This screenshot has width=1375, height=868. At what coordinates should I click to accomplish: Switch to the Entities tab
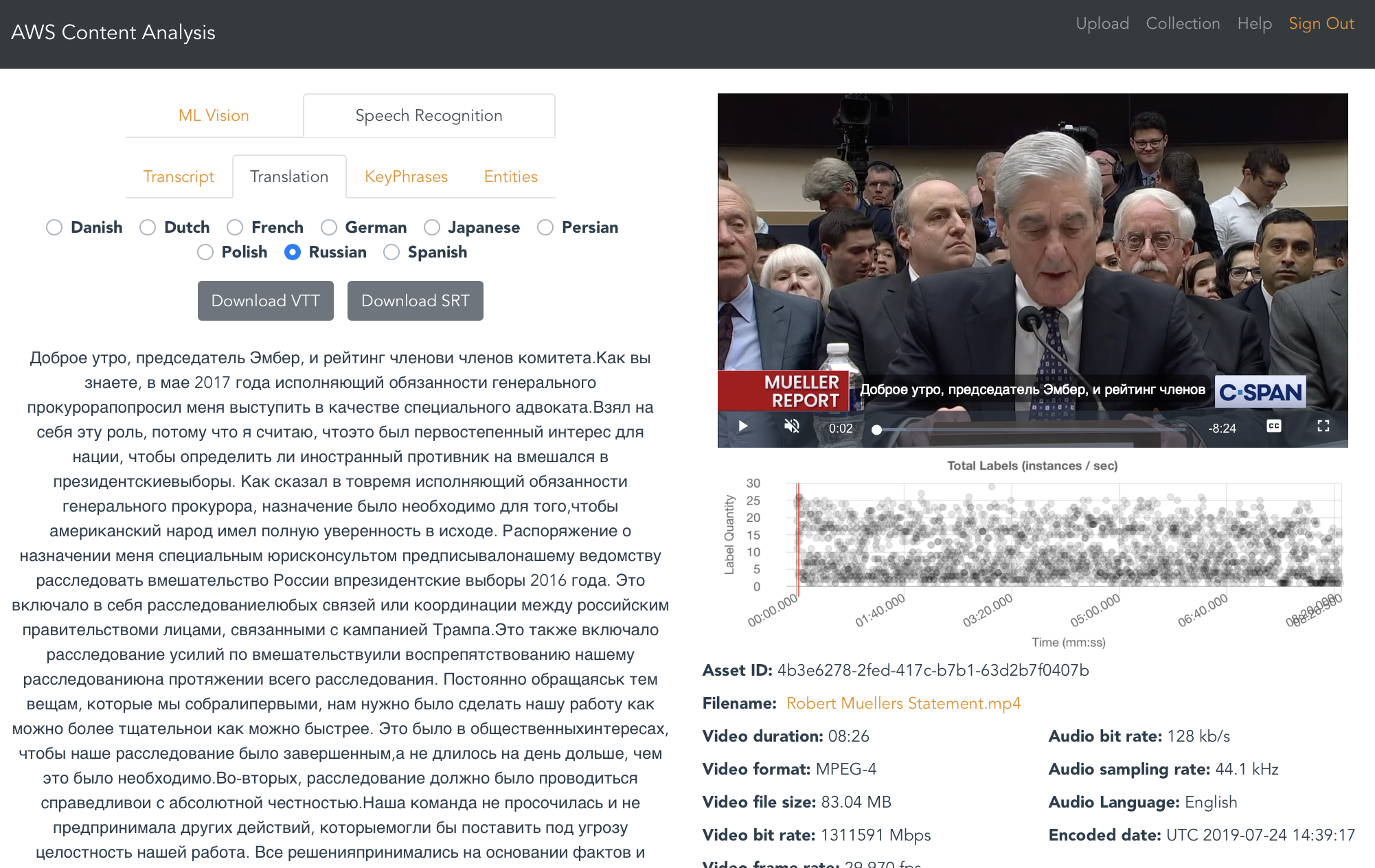pos(510,176)
